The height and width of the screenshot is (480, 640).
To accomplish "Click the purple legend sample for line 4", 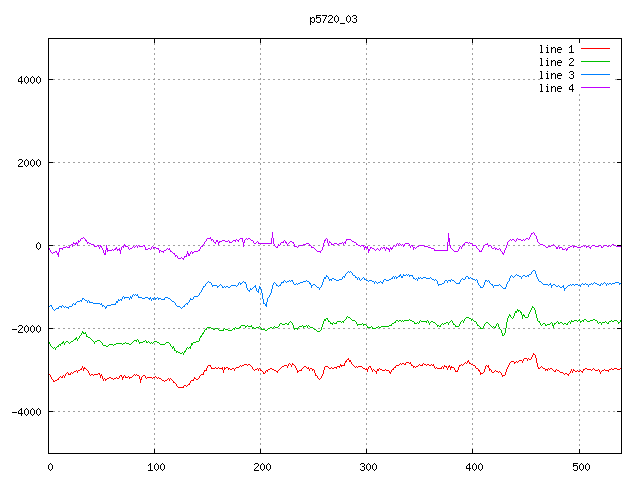I will point(595,88).
